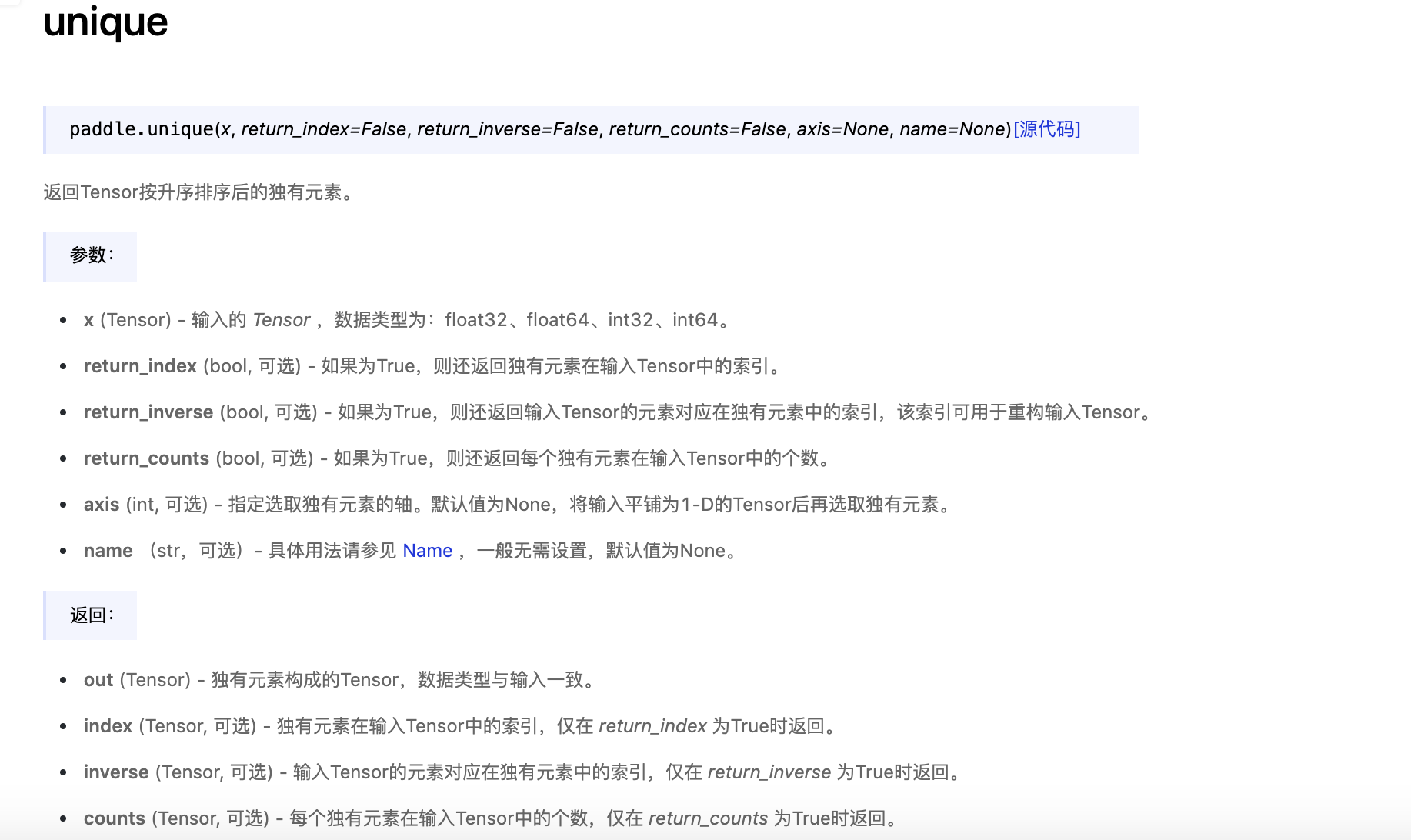Image resolution: width=1411 pixels, height=840 pixels.
Task: Click the description 返回Tensor按升序排序后的独有元素
Action: click(x=198, y=192)
